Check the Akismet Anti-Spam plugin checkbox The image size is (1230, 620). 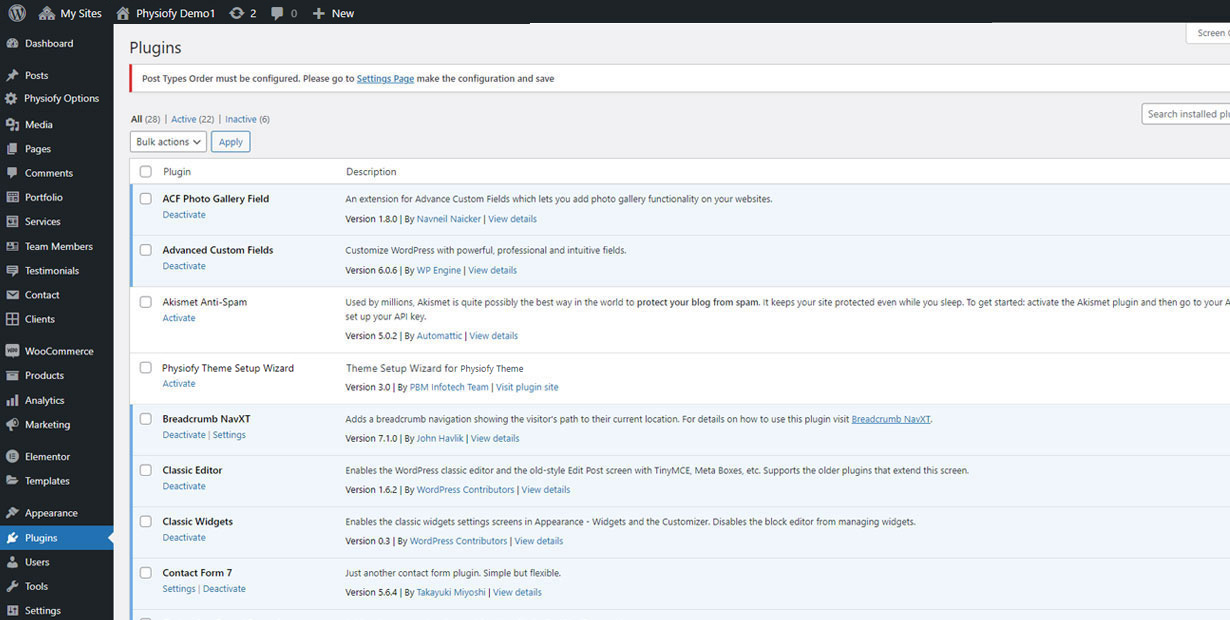pos(146,302)
